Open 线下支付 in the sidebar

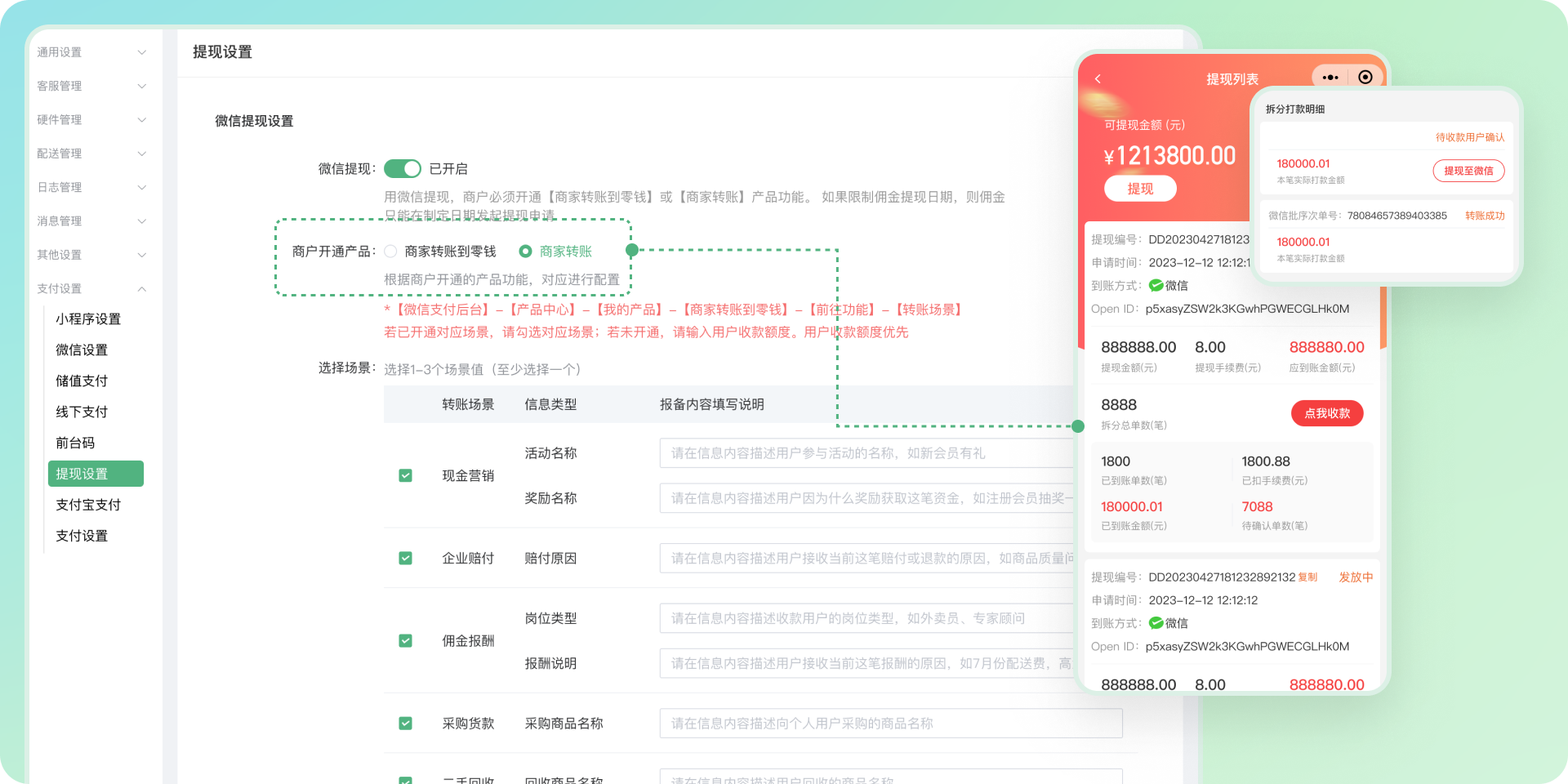tap(82, 412)
